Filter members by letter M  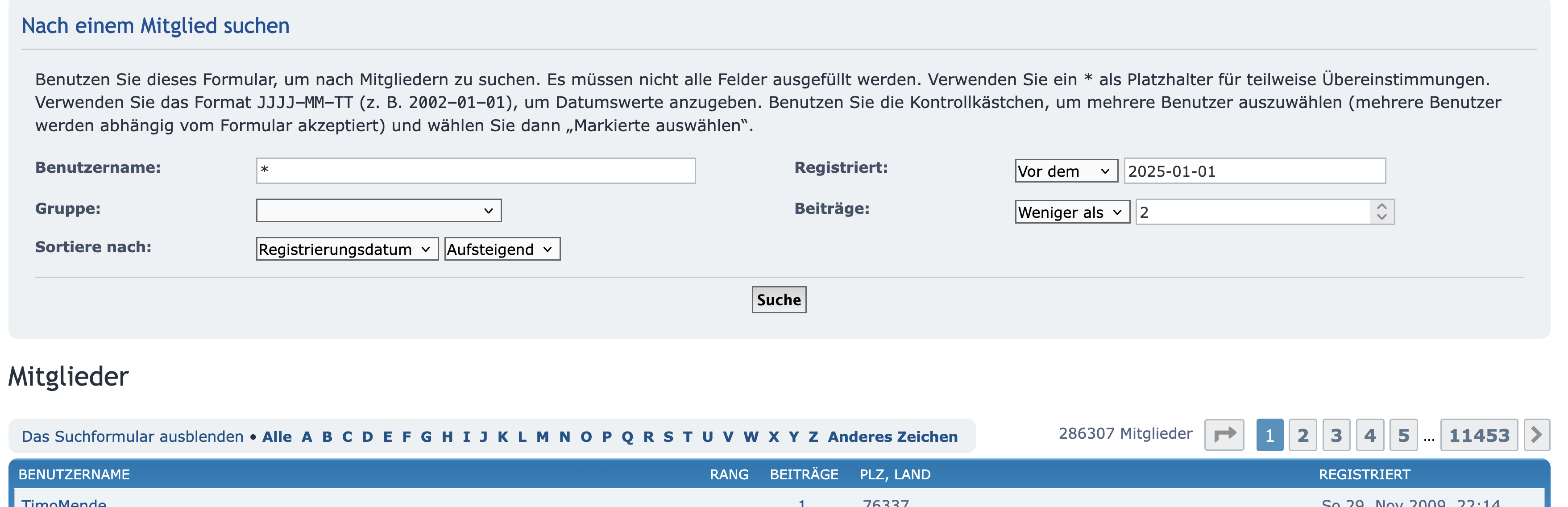click(x=542, y=437)
